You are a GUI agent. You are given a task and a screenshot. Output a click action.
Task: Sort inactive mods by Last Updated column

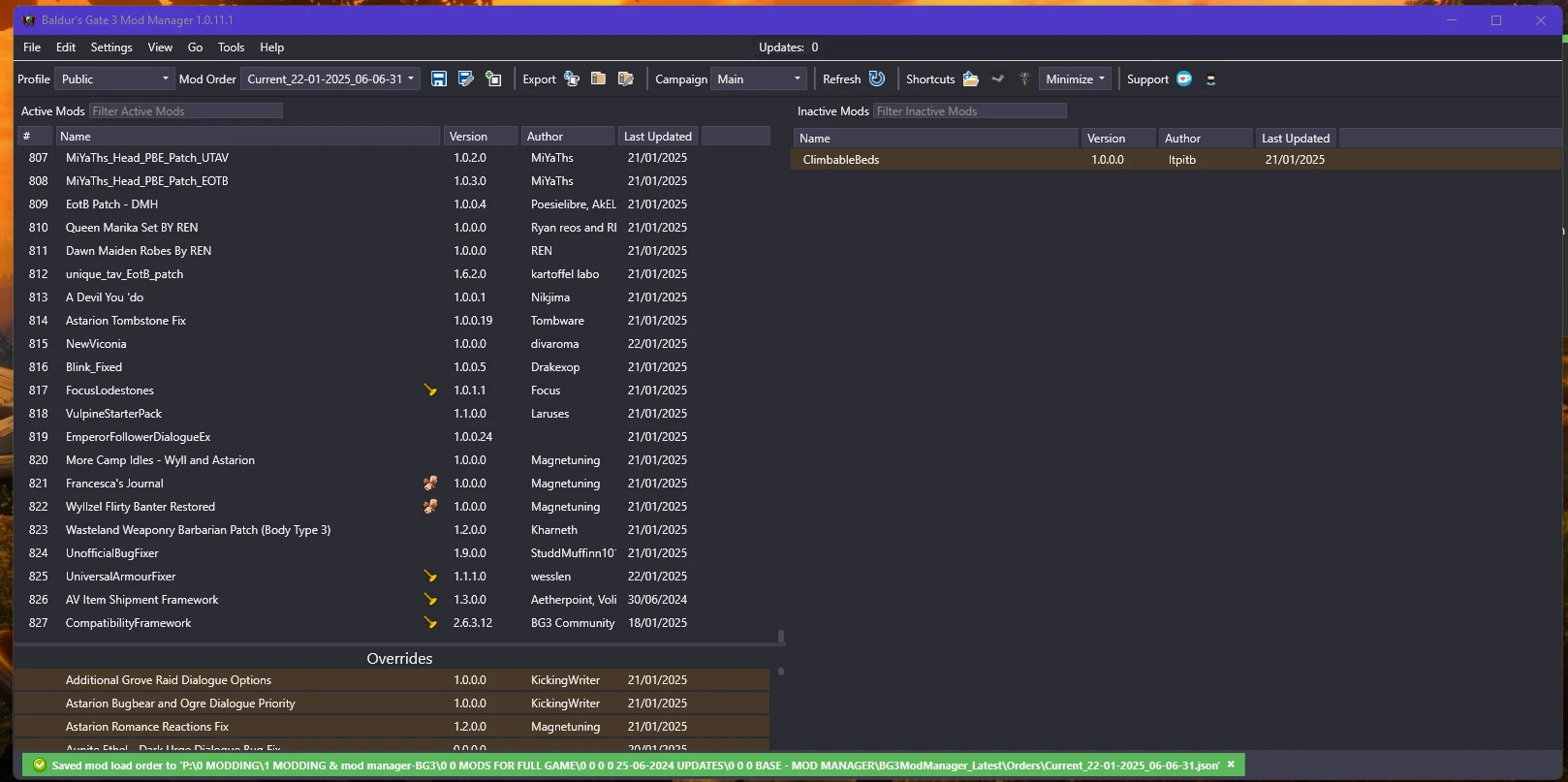click(1296, 138)
